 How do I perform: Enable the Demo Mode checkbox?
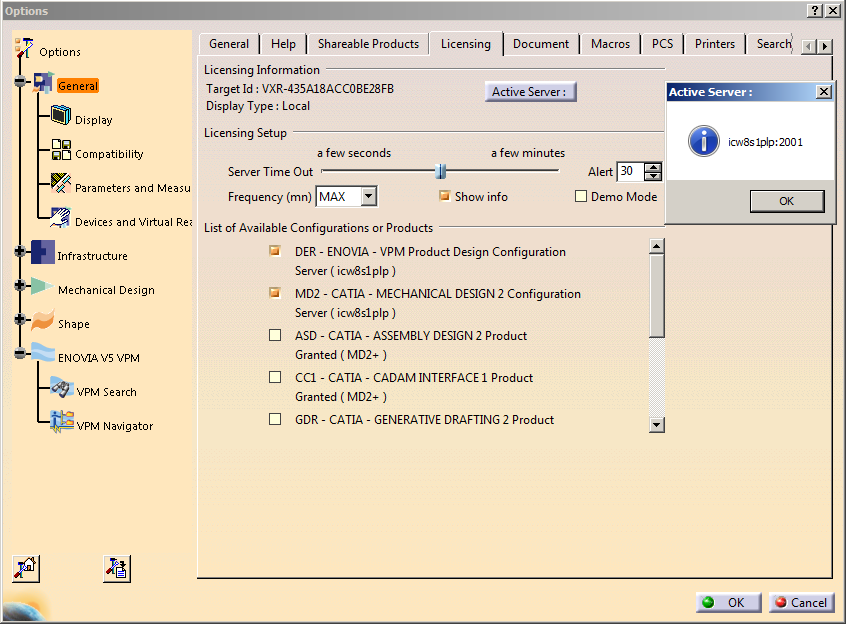(581, 197)
